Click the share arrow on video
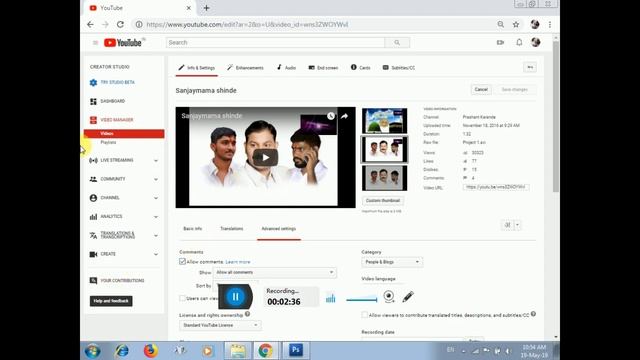The height and width of the screenshot is (360, 640). coord(344,116)
